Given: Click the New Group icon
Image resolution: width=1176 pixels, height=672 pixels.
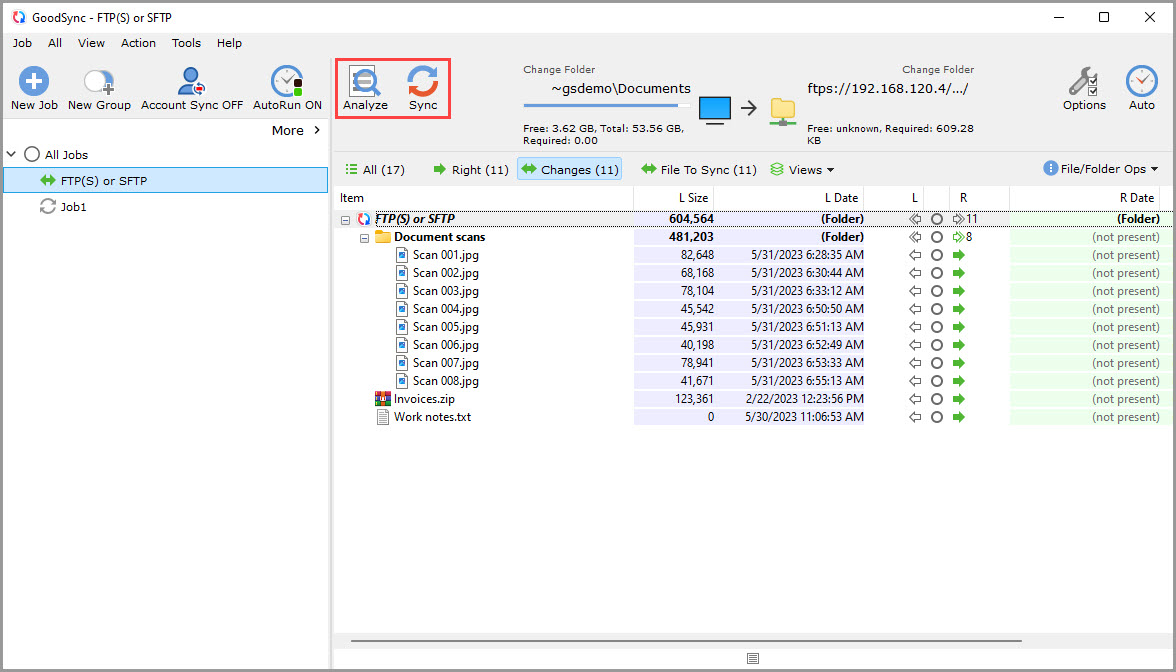Looking at the screenshot, I should [99, 87].
